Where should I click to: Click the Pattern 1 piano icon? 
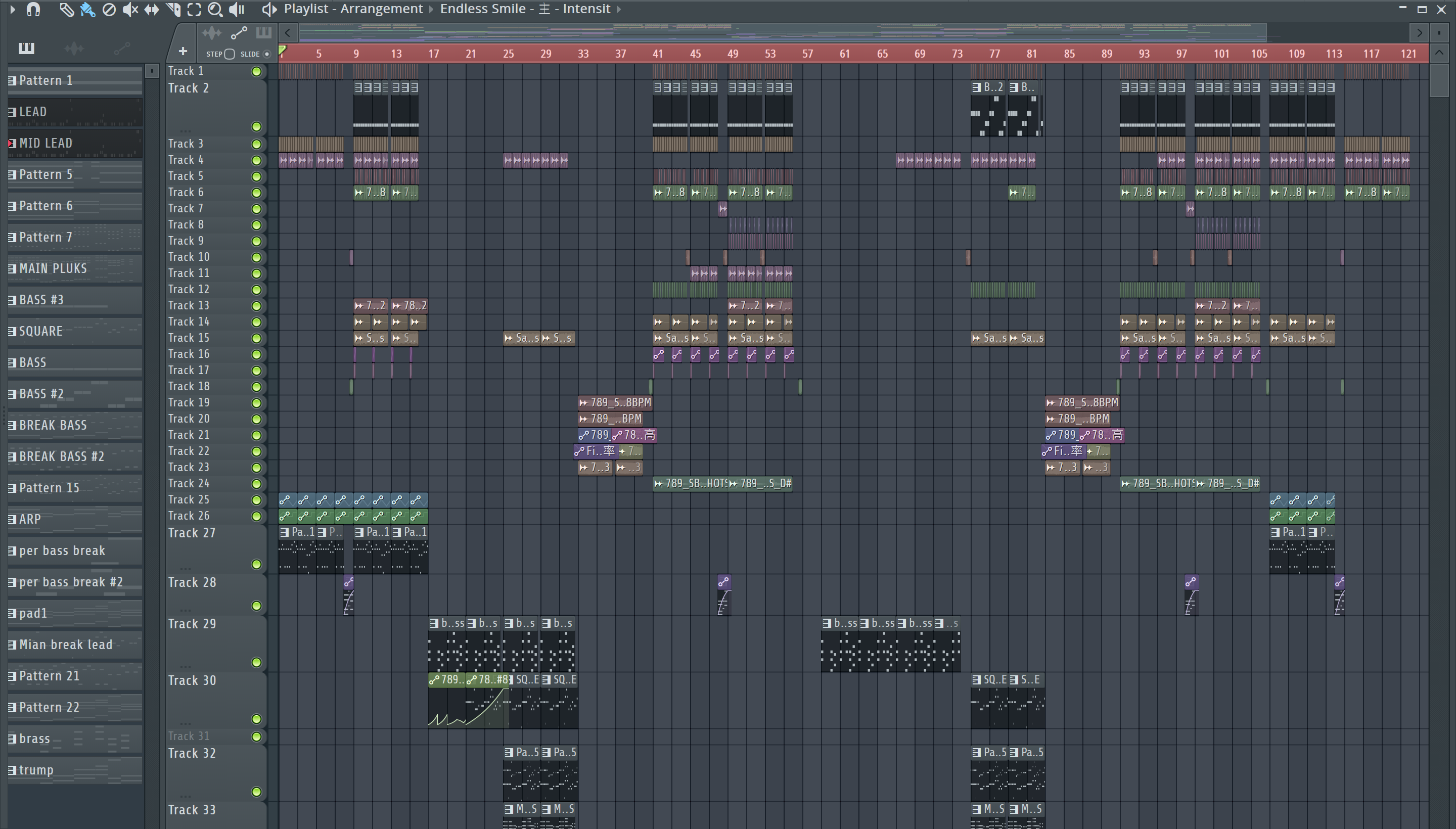point(12,80)
